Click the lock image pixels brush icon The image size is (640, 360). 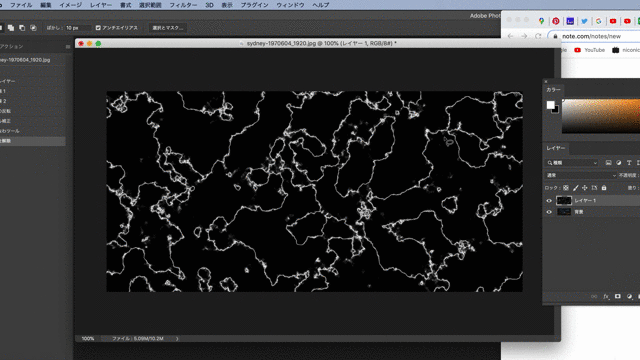pos(576,188)
